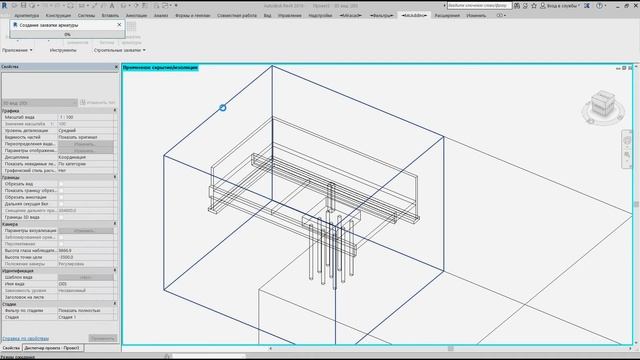This screenshot has width=640, height=360.
Task: Collapse the Camera section in Properties
Action: 115,224
